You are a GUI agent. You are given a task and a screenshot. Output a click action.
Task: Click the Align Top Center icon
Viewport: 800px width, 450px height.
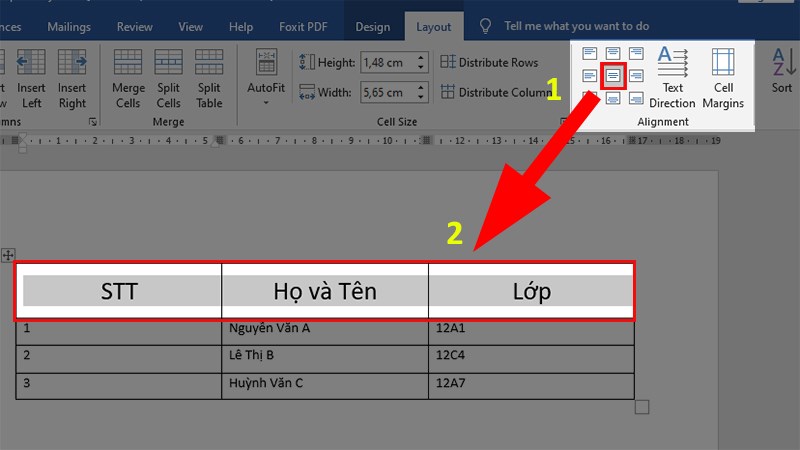coord(613,53)
